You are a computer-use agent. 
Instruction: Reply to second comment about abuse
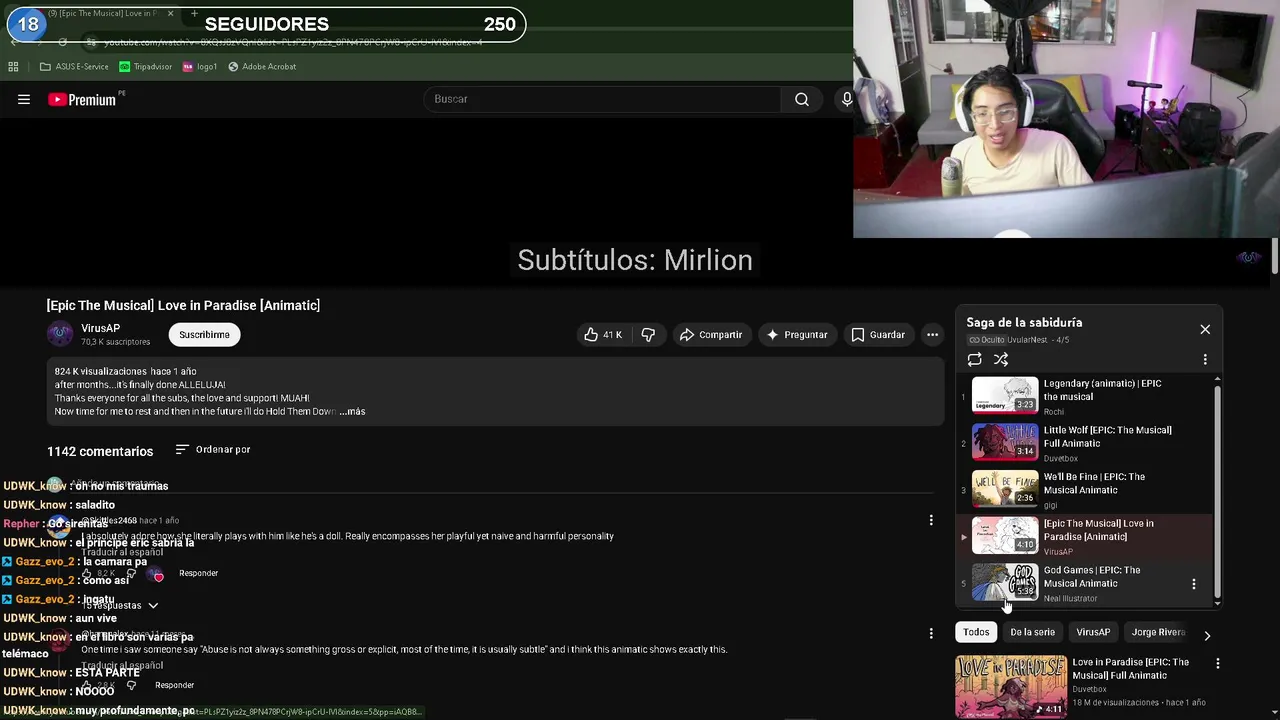click(x=174, y=685)
